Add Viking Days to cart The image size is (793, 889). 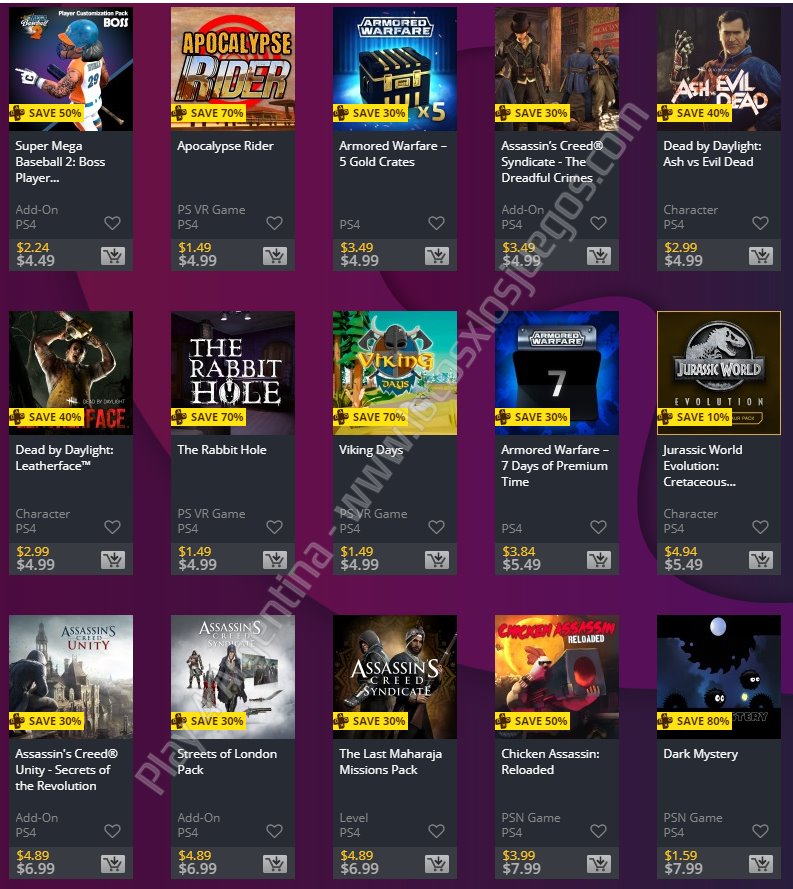tap(437, 560)
